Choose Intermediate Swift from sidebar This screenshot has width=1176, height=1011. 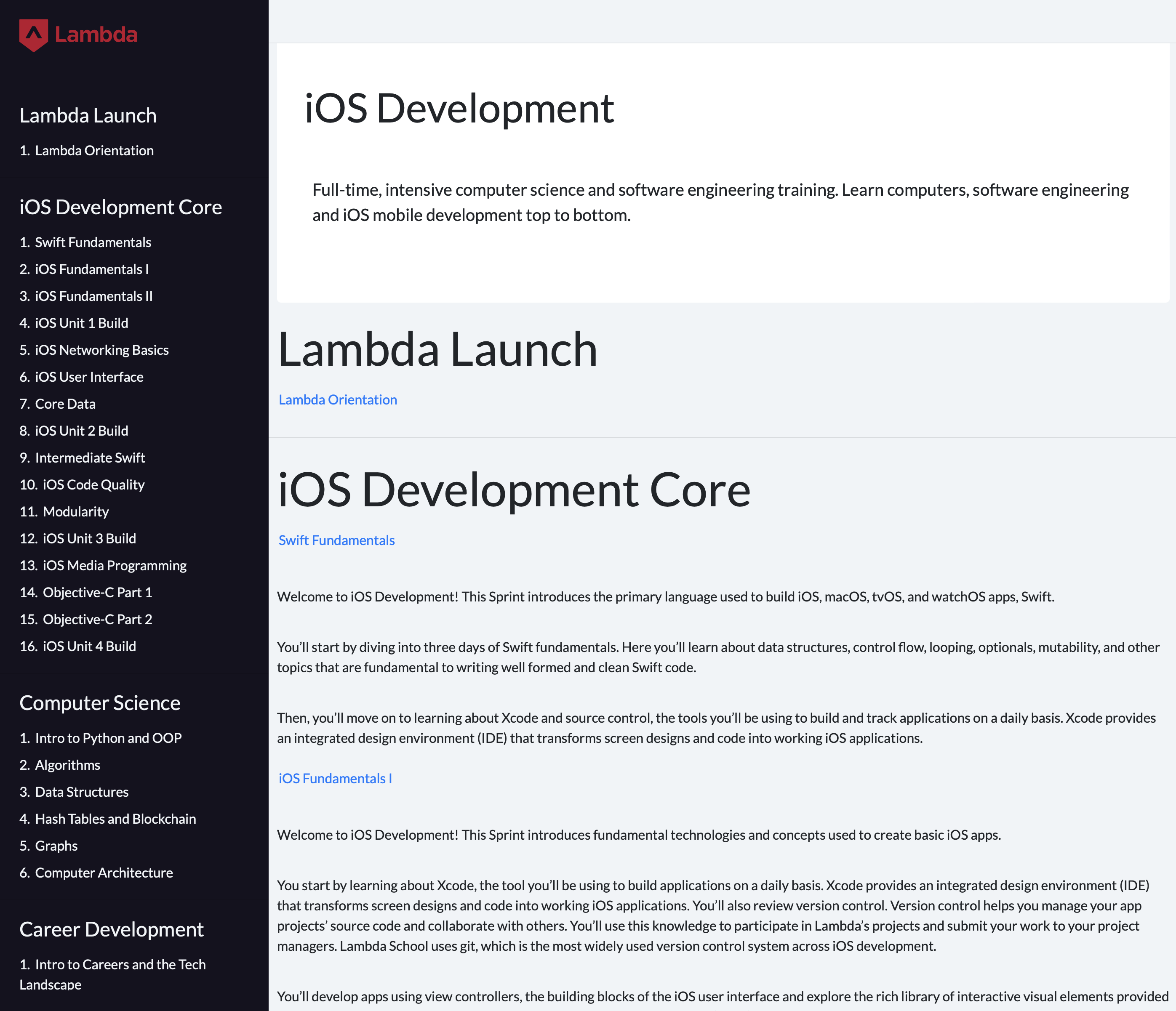coord(90,458)
